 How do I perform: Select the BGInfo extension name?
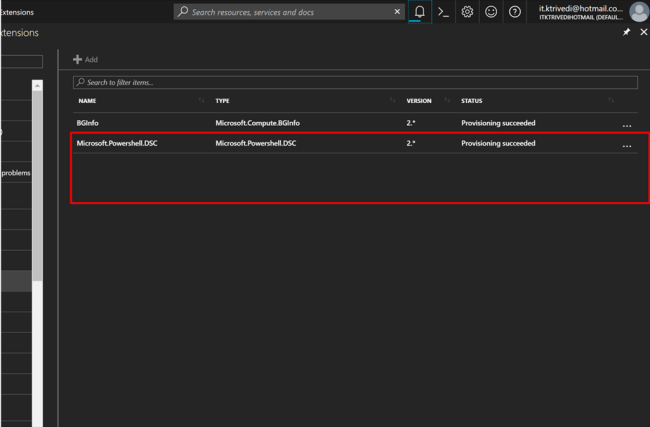point(87,123)
